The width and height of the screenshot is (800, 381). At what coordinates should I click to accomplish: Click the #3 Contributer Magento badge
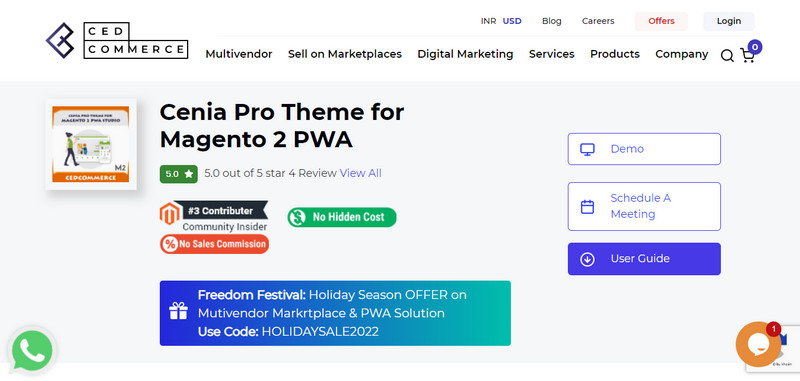[x=214, y=216]
